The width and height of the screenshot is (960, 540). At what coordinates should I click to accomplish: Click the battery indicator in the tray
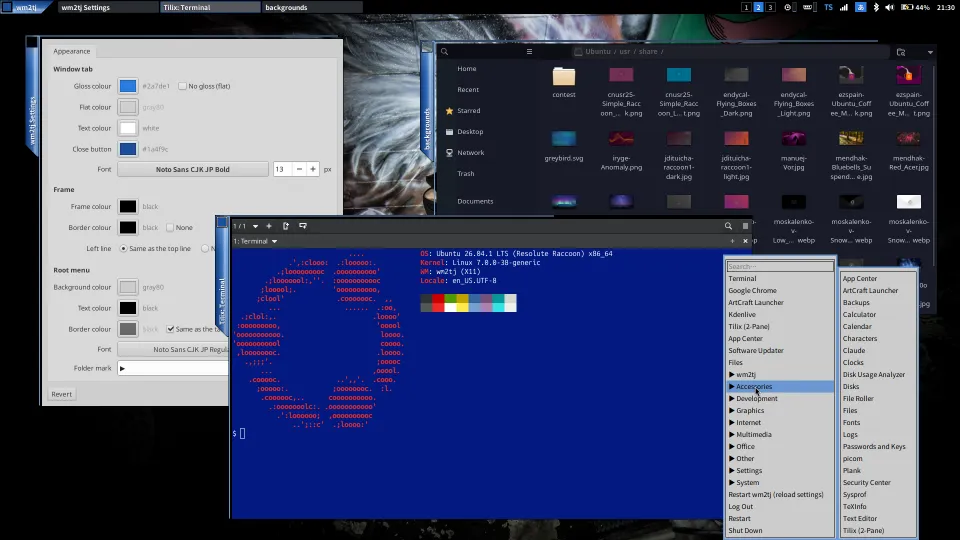pos(915,7)
